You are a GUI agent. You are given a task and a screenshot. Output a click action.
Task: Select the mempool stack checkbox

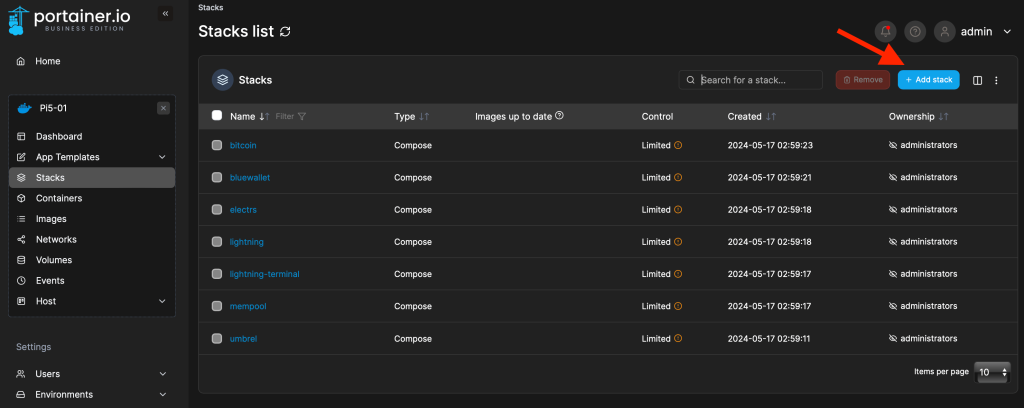(217, 306)
